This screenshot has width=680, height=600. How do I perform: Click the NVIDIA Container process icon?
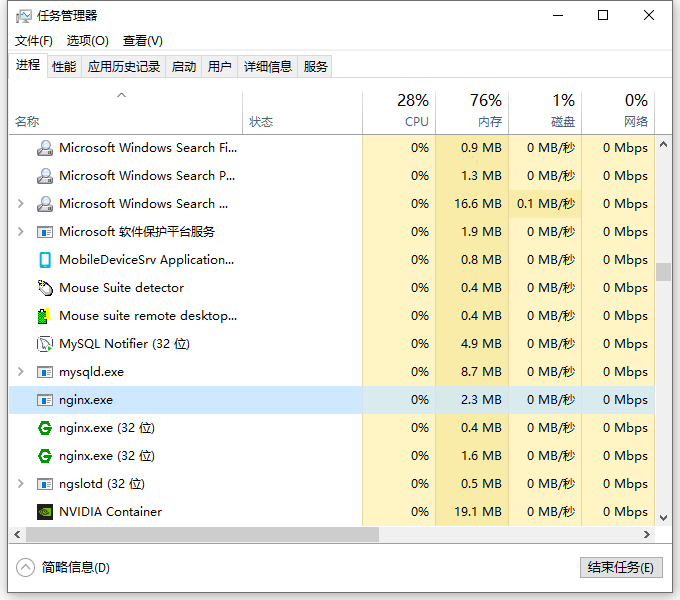(45, 512)
